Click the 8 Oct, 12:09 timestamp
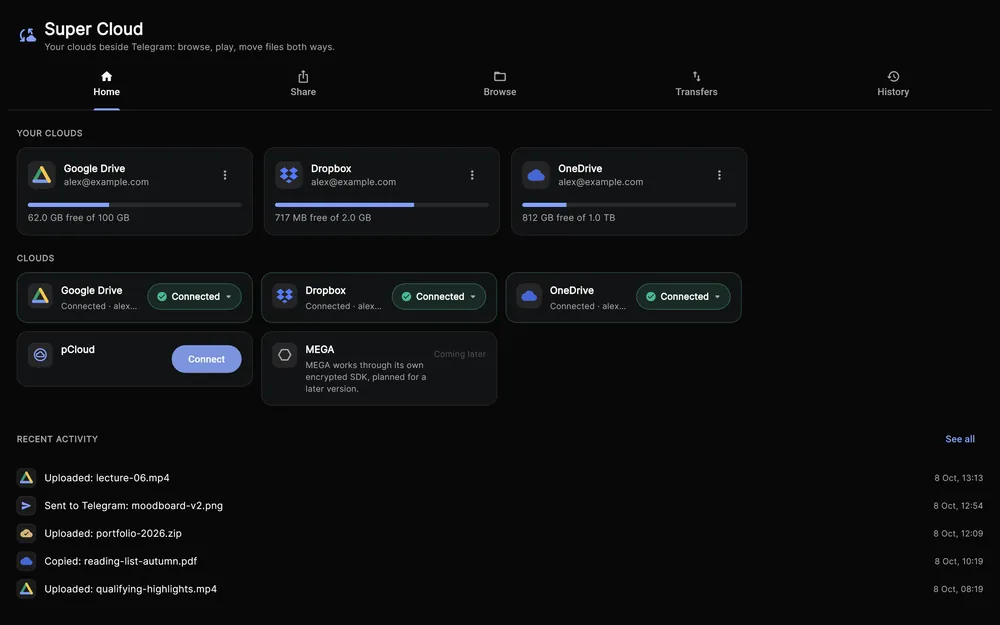 [958, 533]
